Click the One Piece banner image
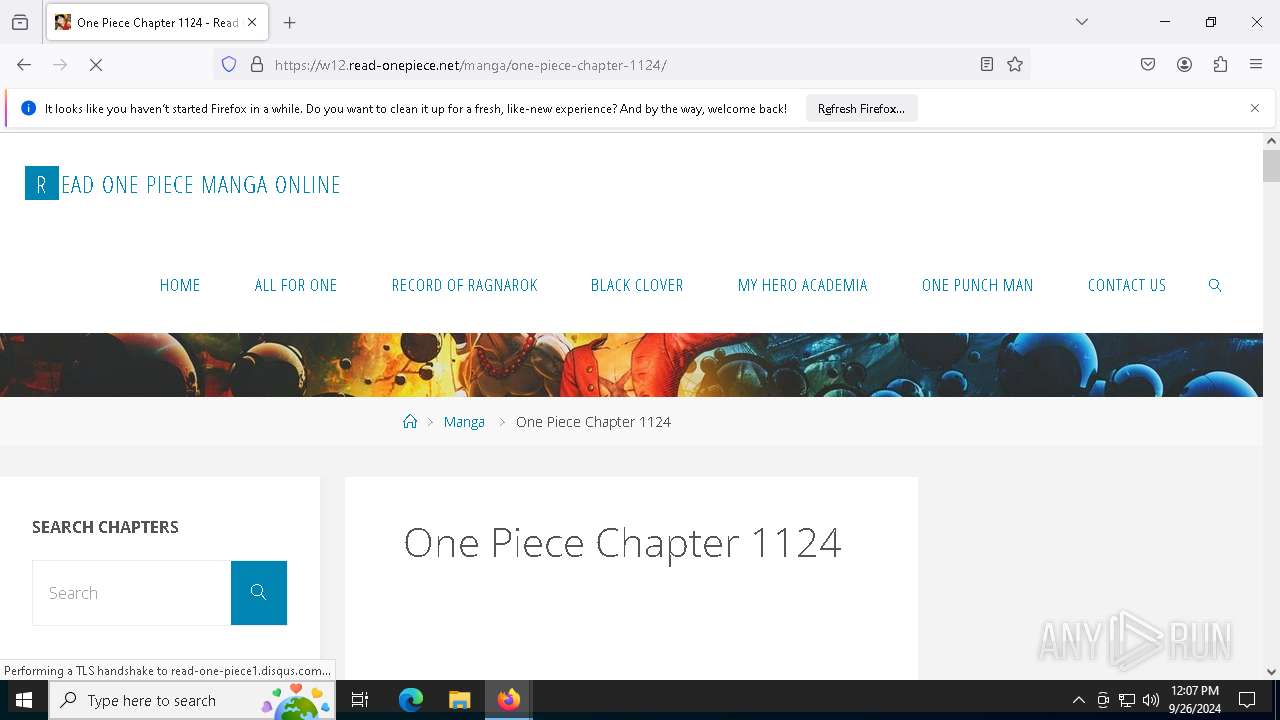 pos(631,365)
